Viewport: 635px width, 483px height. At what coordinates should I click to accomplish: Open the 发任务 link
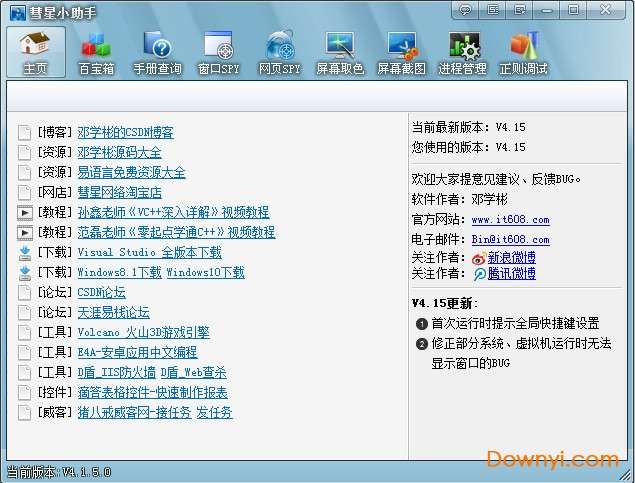214,412
